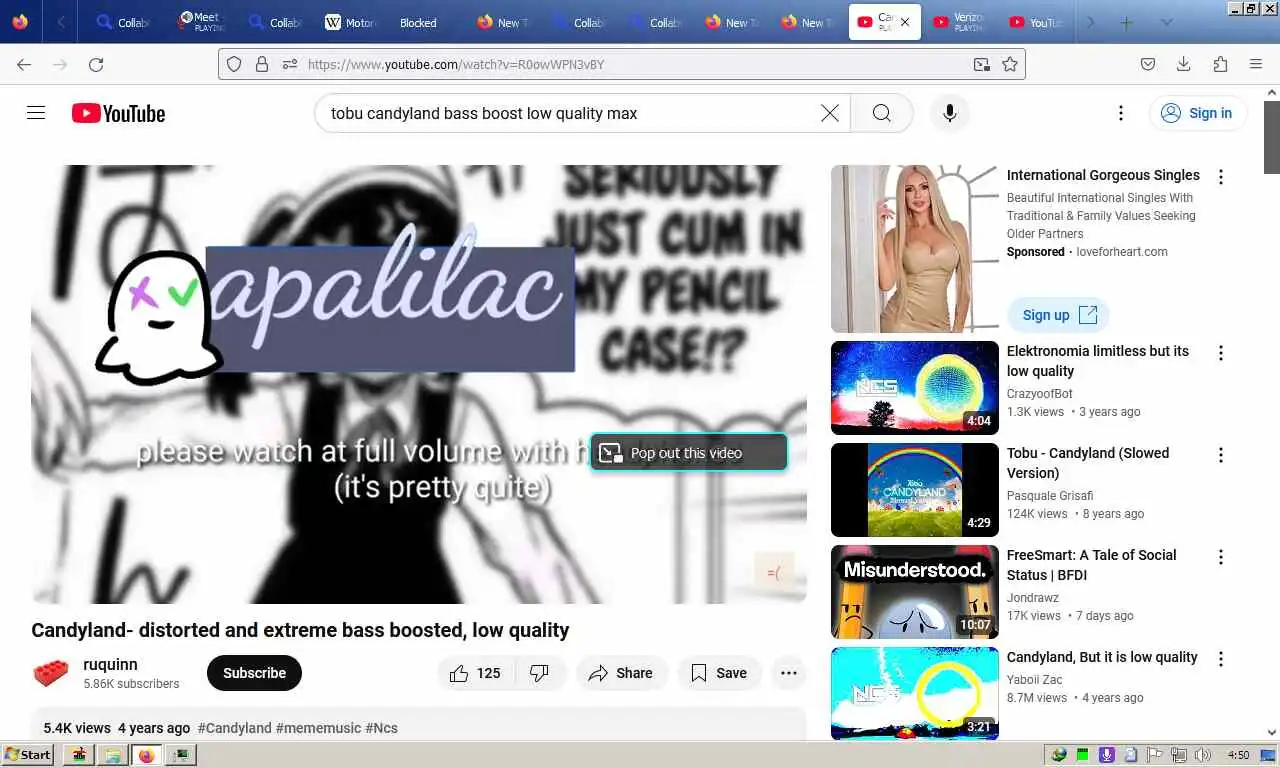This screenshot has height=768, width=1280.
Task: Save page to Pocket
Action: pos(1148,64)
